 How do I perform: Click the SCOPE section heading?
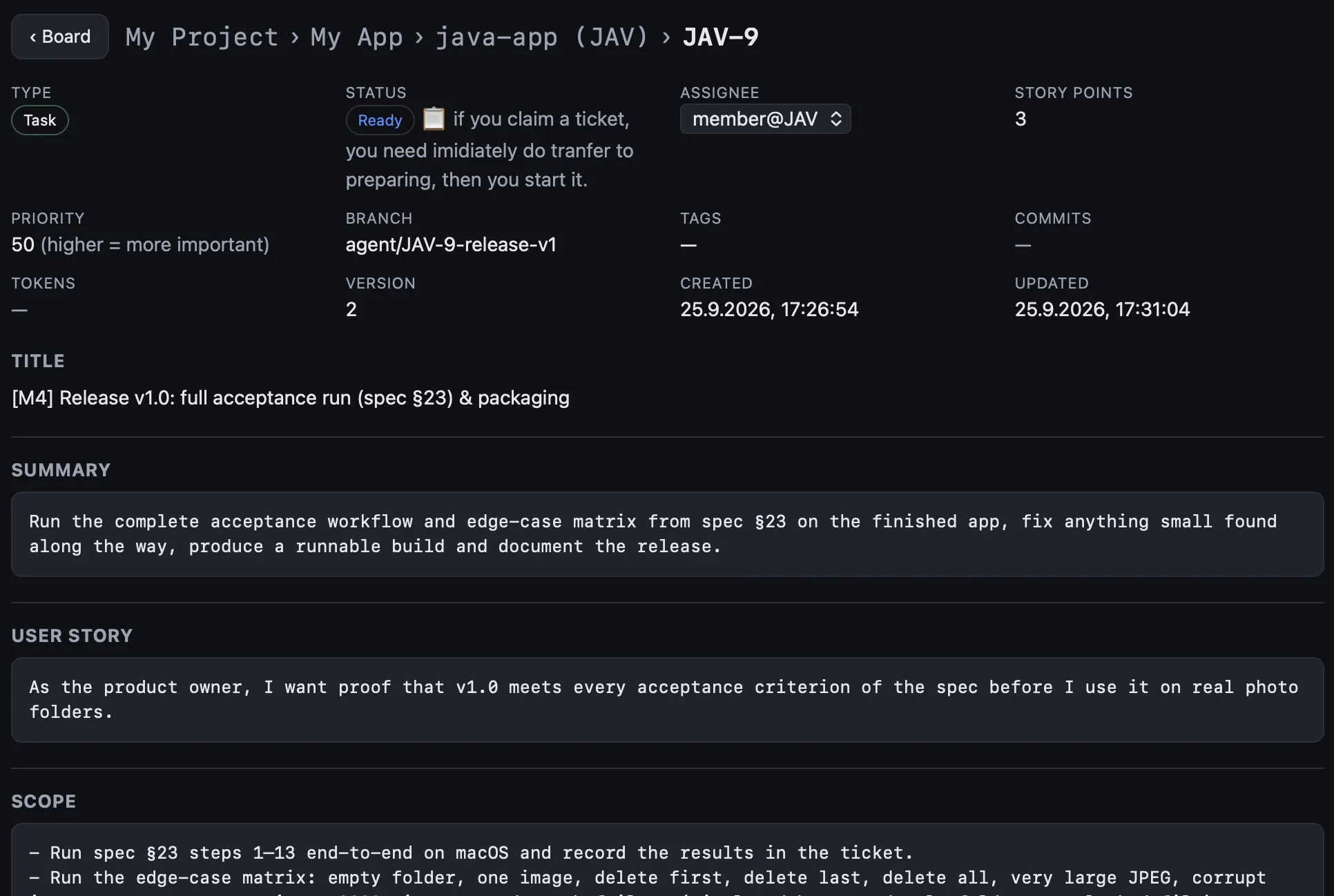pos(43,801)
